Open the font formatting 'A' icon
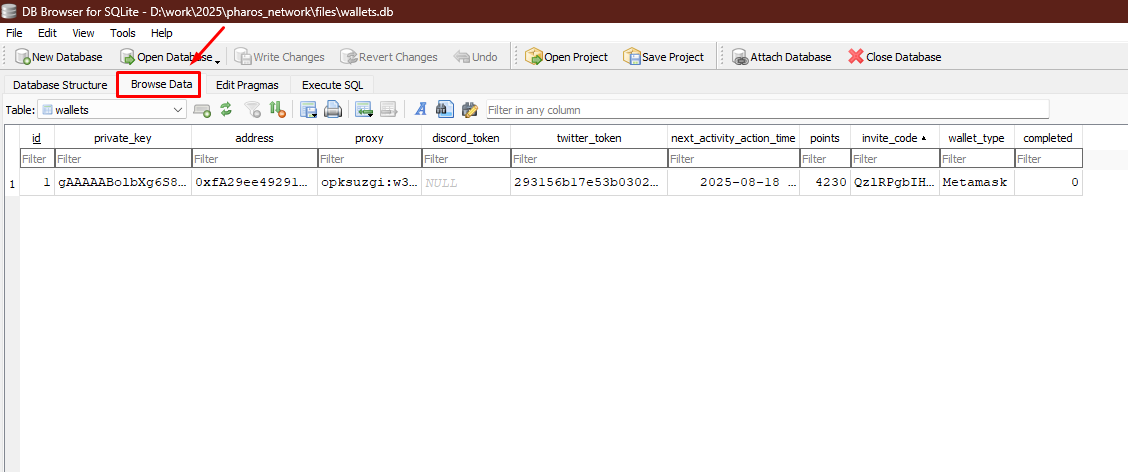This screenshot has height=472, width=1128. [421, 109]
